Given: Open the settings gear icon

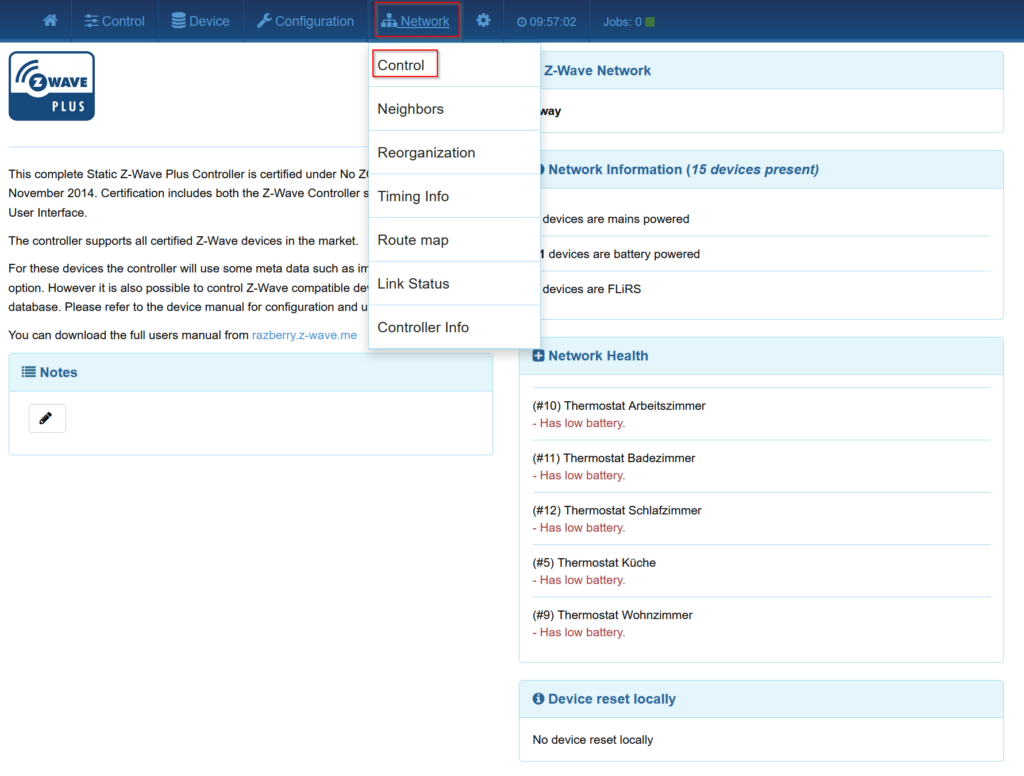Looking at the screenshot, I should 483,21.
